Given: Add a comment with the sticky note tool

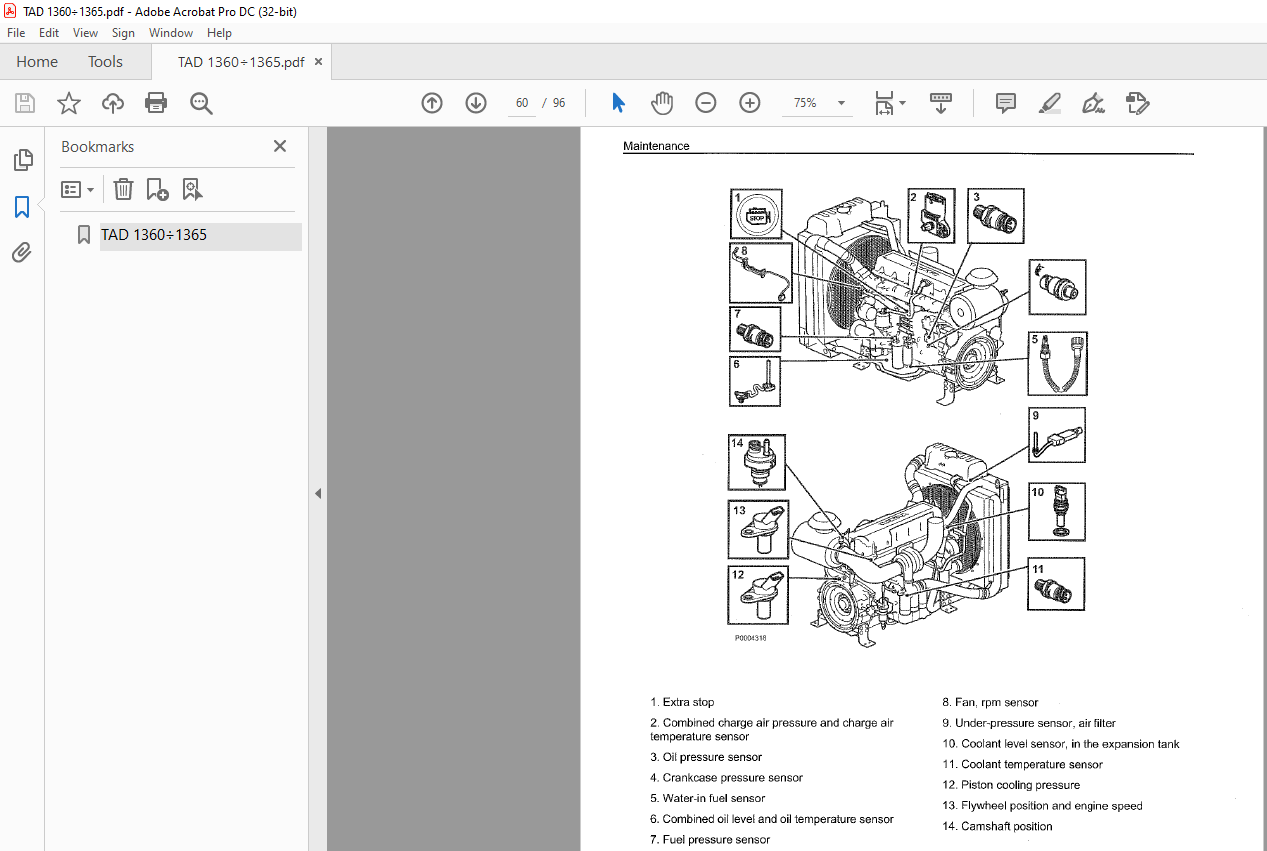Looking at the screenshot, I should tap(1006, 103).
